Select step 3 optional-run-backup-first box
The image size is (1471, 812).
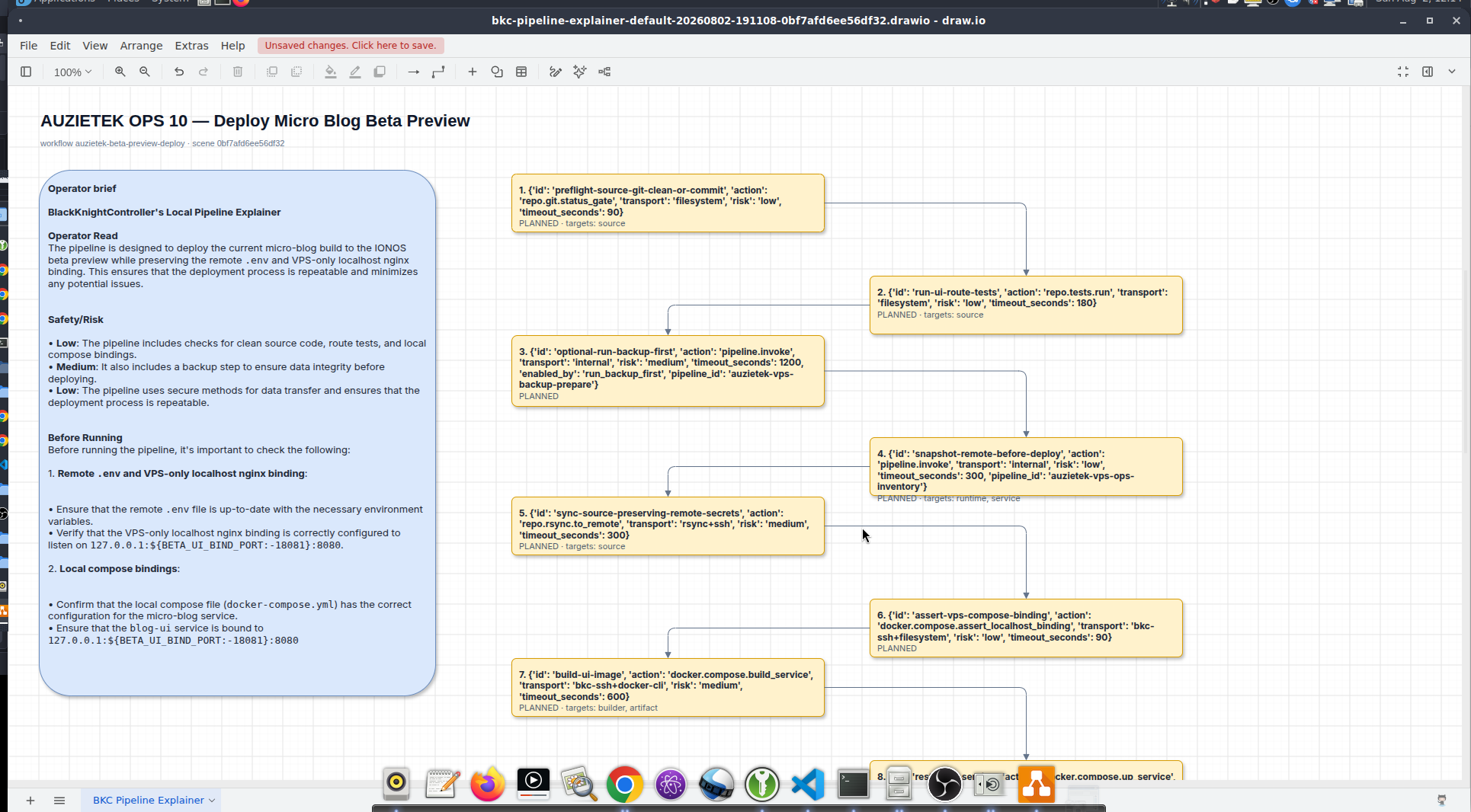[668, 371]
